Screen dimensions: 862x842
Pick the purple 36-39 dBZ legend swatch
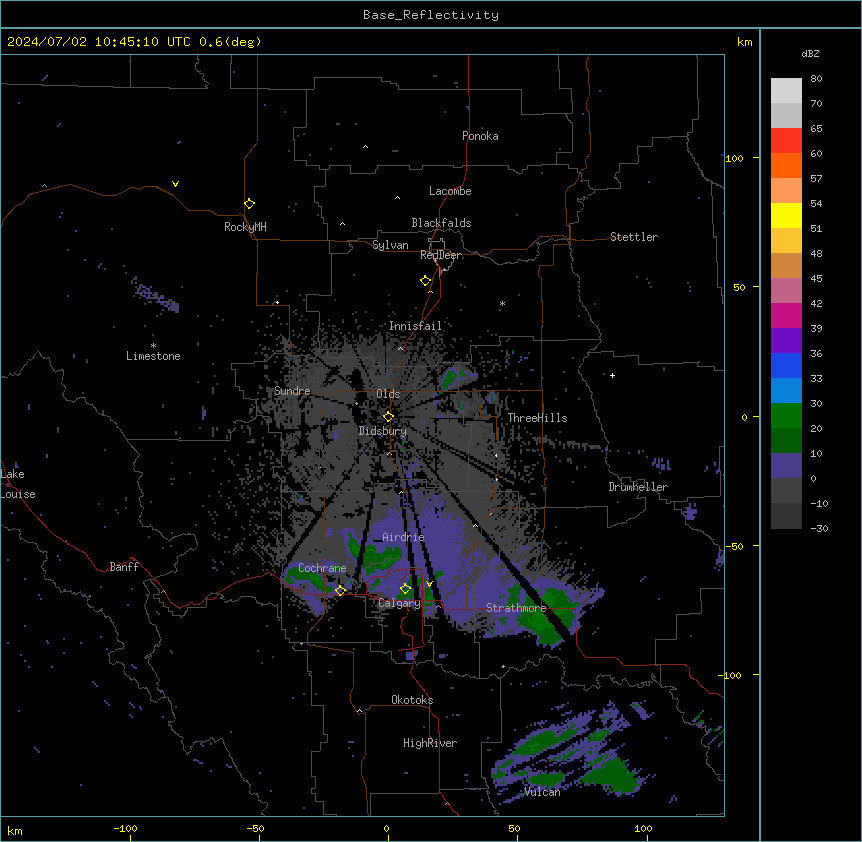click(x=786, y=341)
